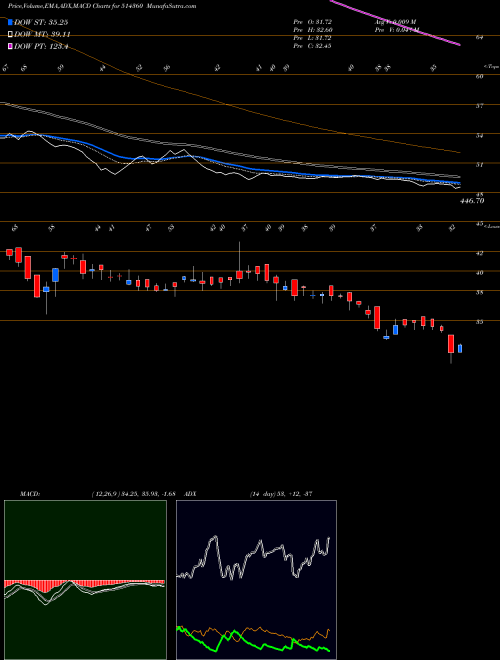Click the 38 candlestick axis label
This screenshot has width=500, height=660.
479,293
